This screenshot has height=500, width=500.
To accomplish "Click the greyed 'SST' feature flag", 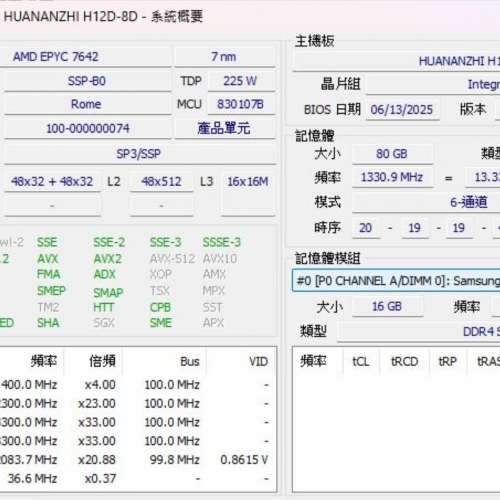I will pyautogui.click(x=212, y=307).
